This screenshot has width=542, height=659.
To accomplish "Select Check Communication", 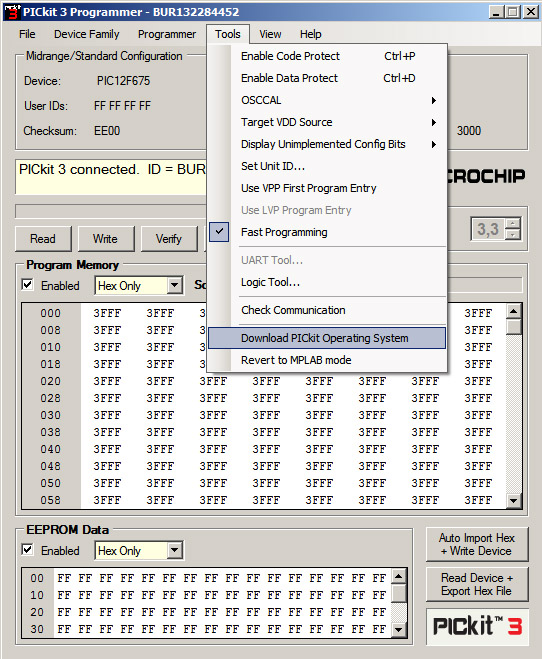I will click(326, 310).
